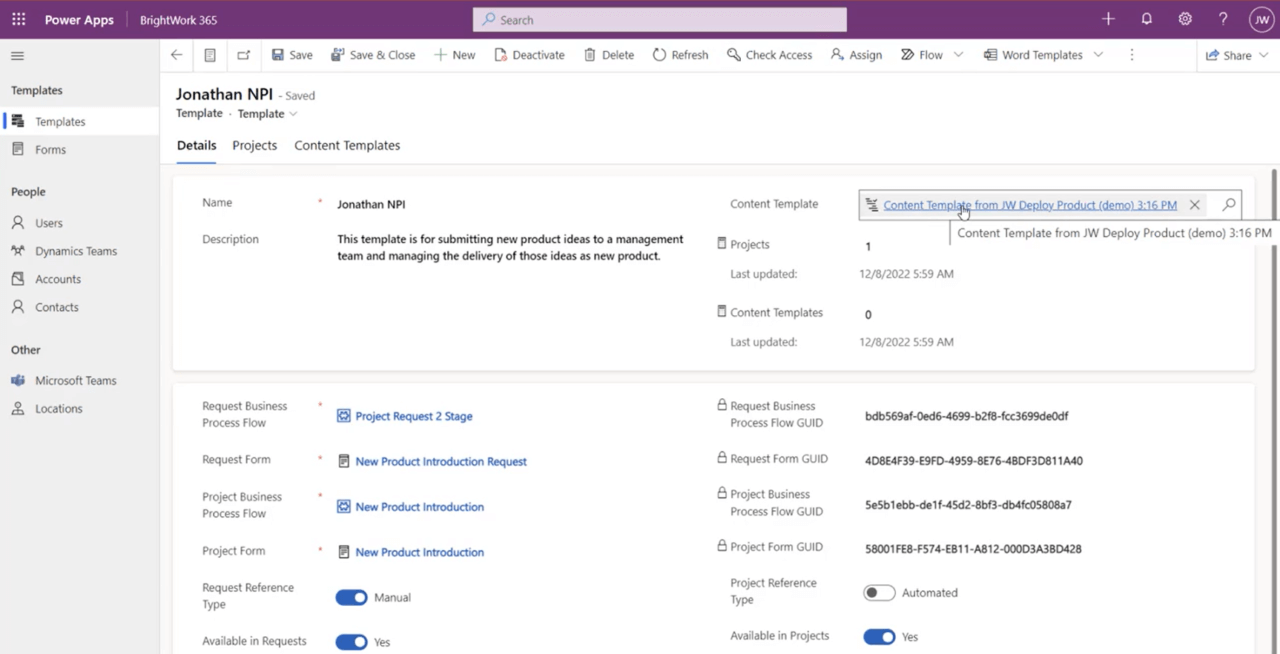The width and height of the screenshot is (1280, 654).
Task: Open Power Platform settings gear
Action: coord(1185,19)
